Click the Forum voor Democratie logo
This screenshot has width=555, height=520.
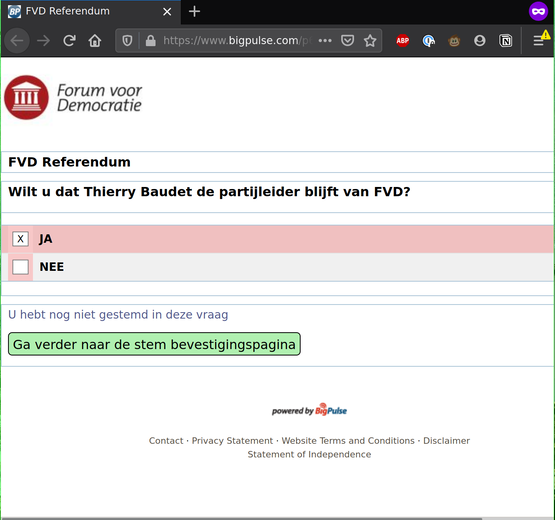[73, 97]
